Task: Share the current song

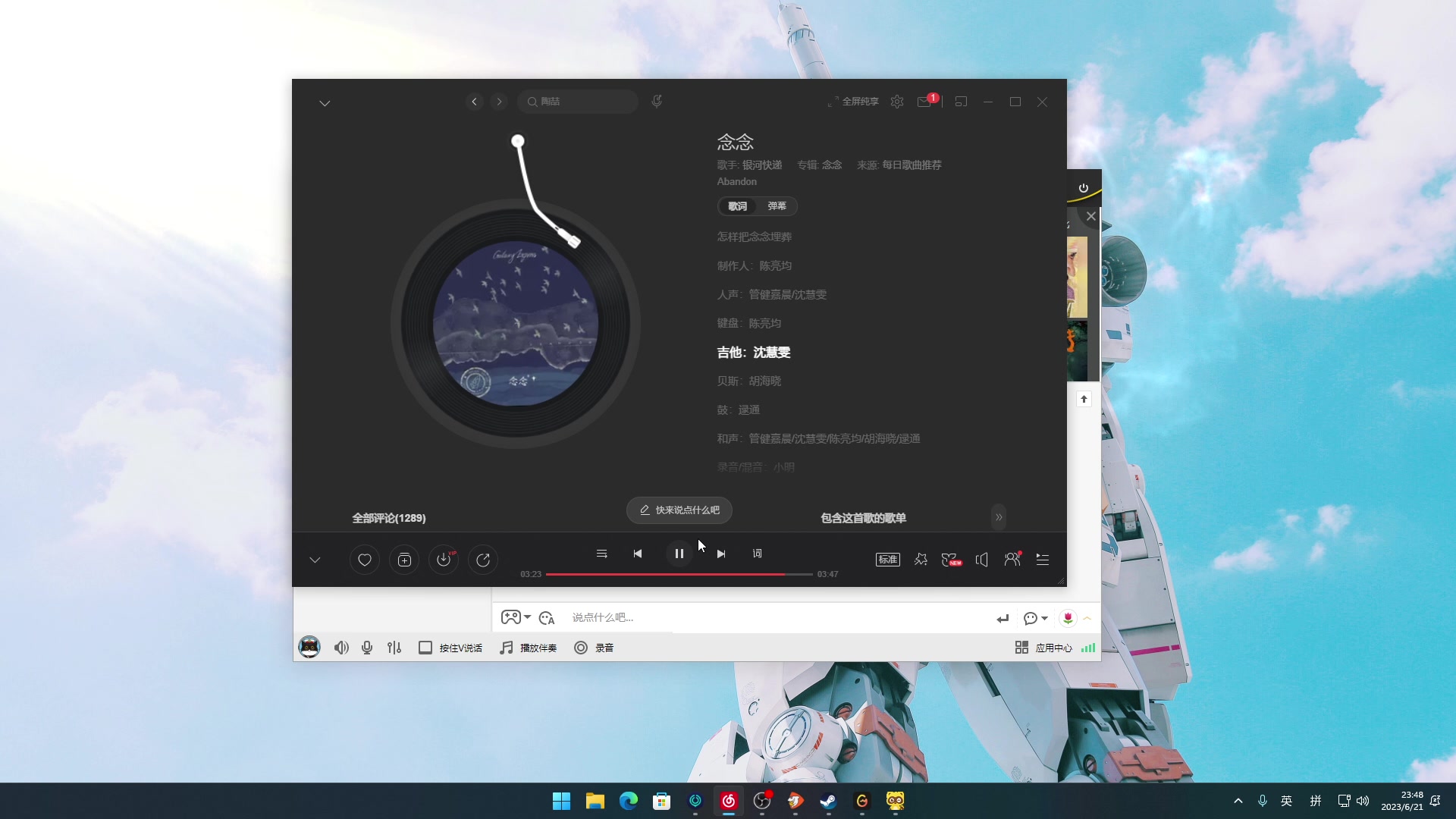Action: 483,560
